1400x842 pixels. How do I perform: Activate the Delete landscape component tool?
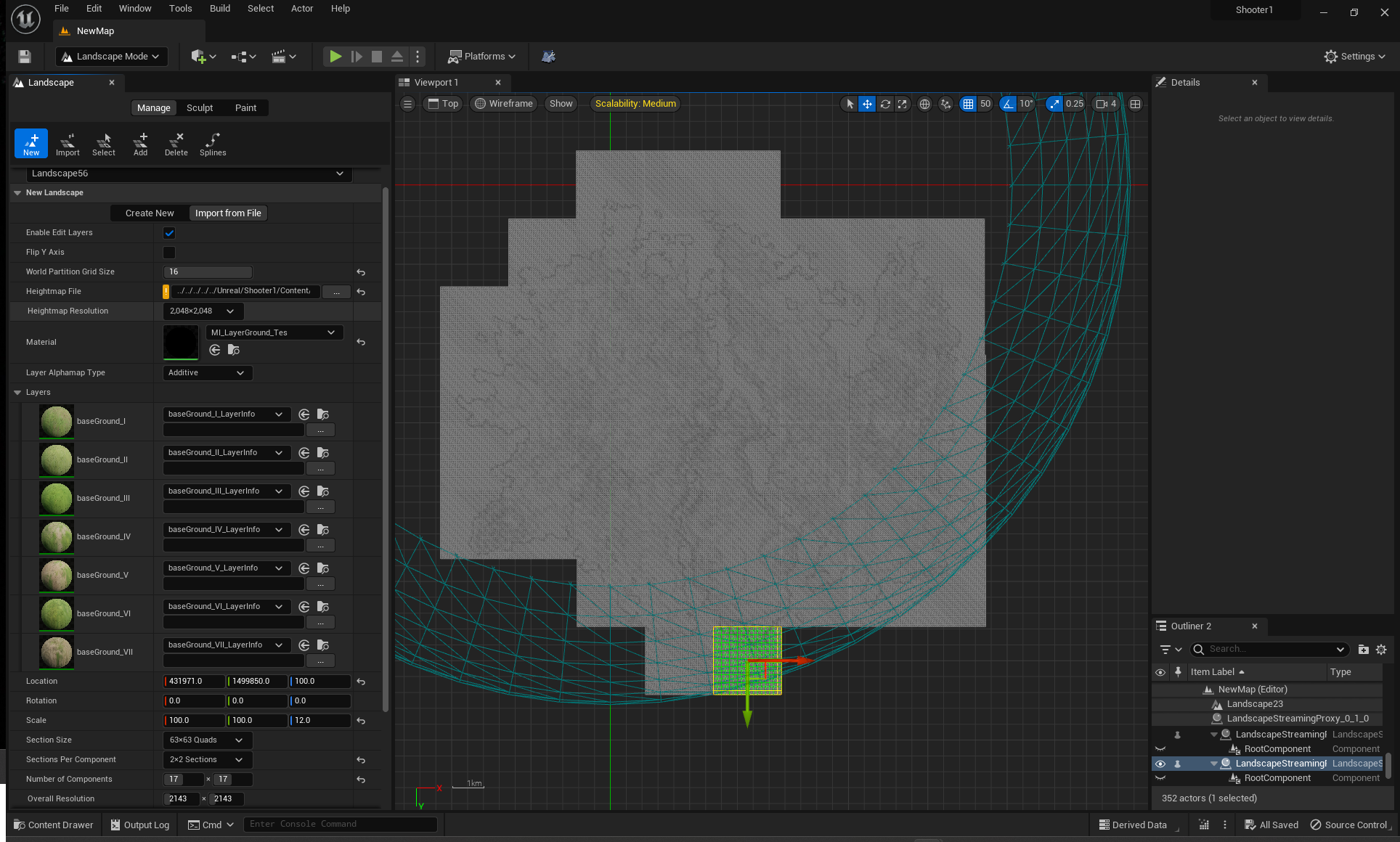176,144
